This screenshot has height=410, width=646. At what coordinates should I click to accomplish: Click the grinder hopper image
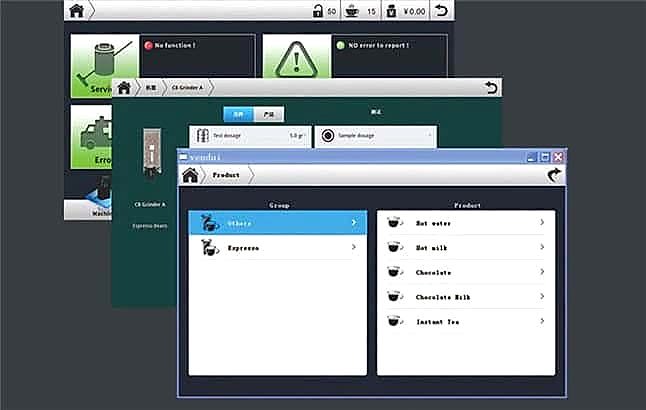click(x=152, y=153)
